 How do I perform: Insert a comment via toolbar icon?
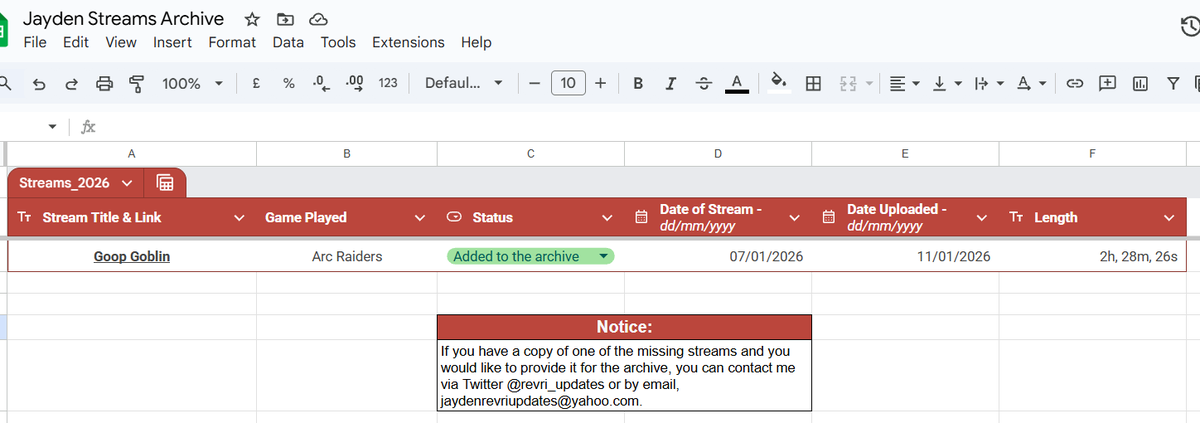click(x=1108, y=84)
